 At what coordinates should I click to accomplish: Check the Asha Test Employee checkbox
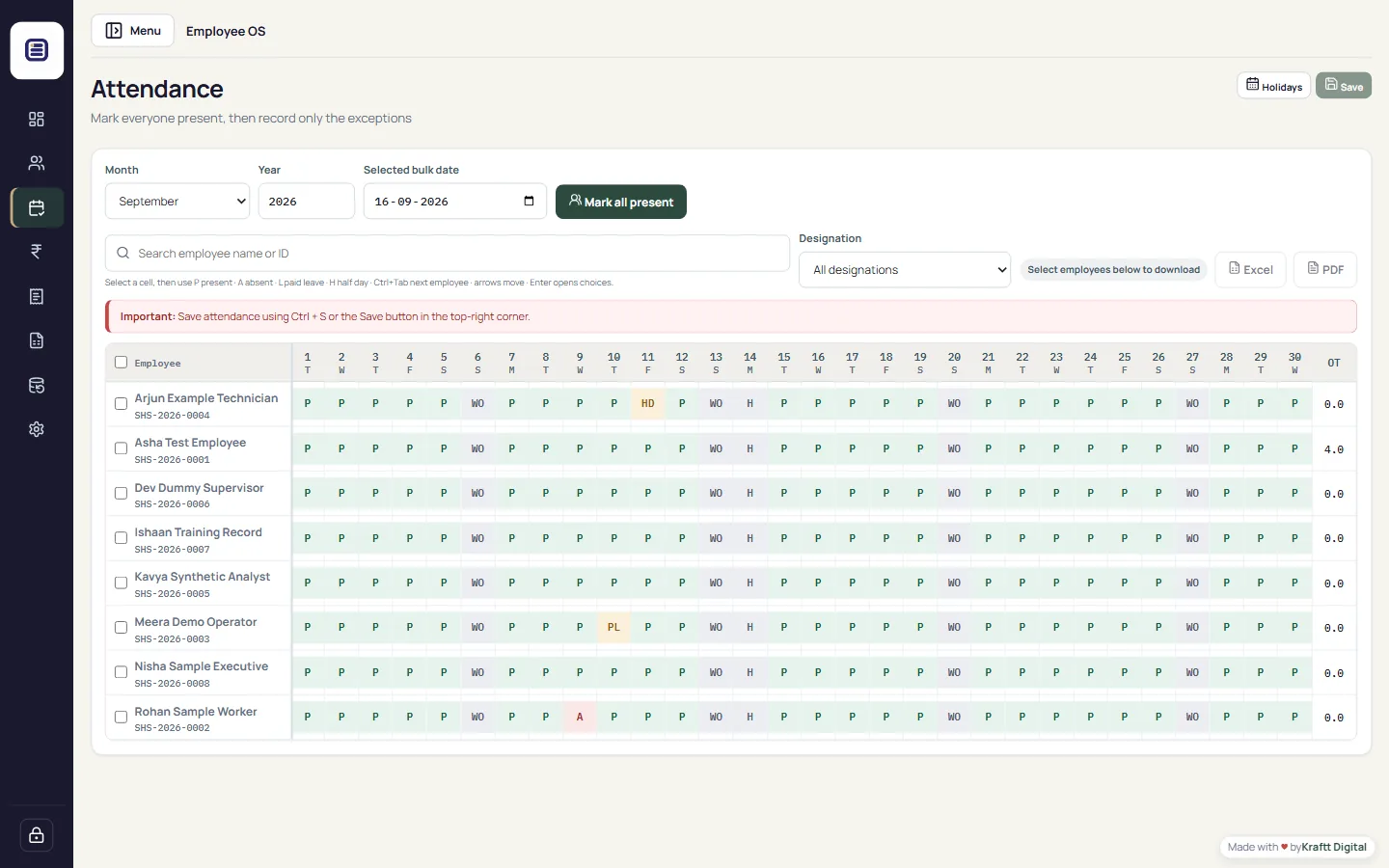[x=121, y=448]
